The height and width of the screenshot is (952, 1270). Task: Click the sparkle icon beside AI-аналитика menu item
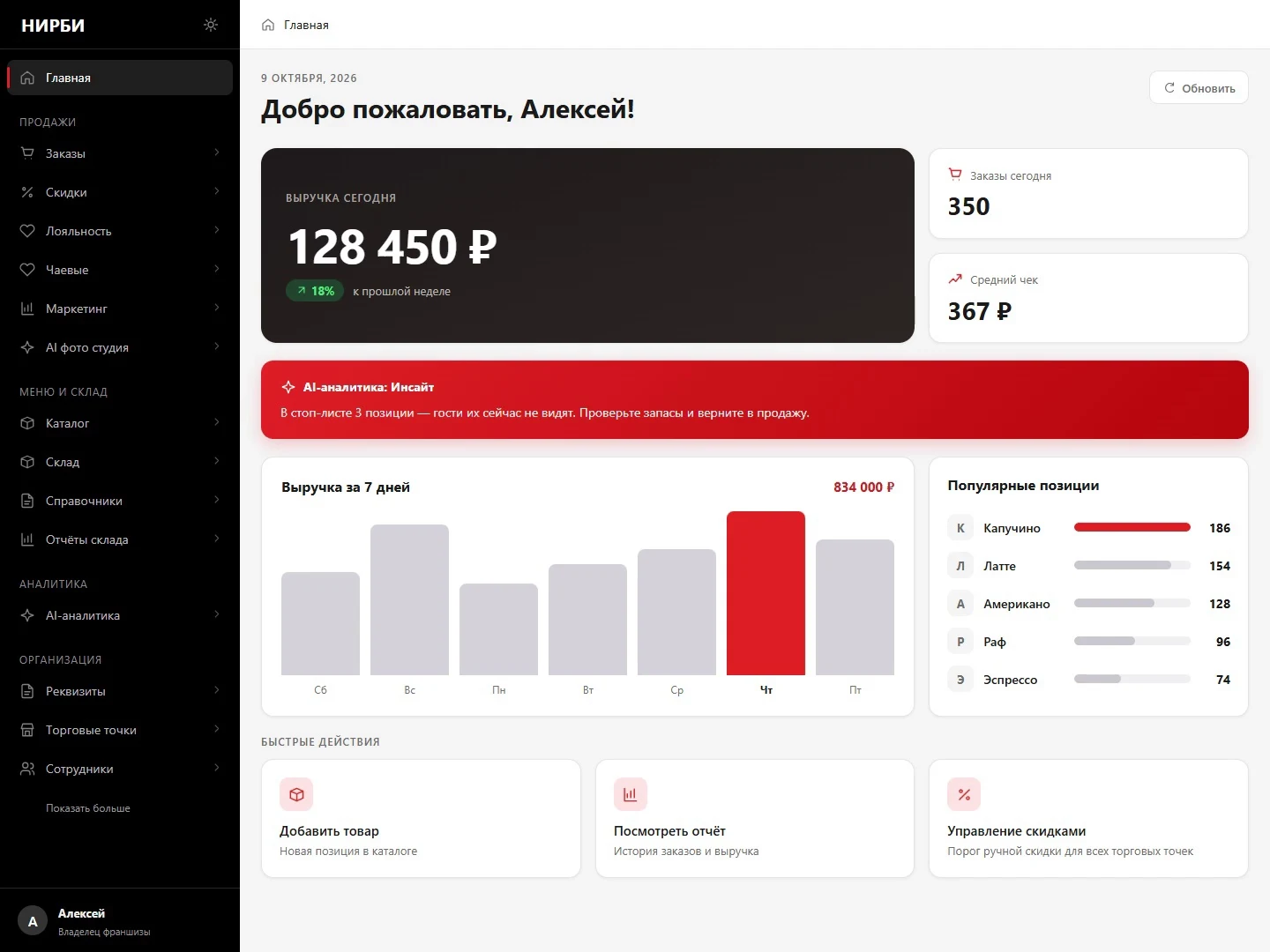(x=27, y=615)
